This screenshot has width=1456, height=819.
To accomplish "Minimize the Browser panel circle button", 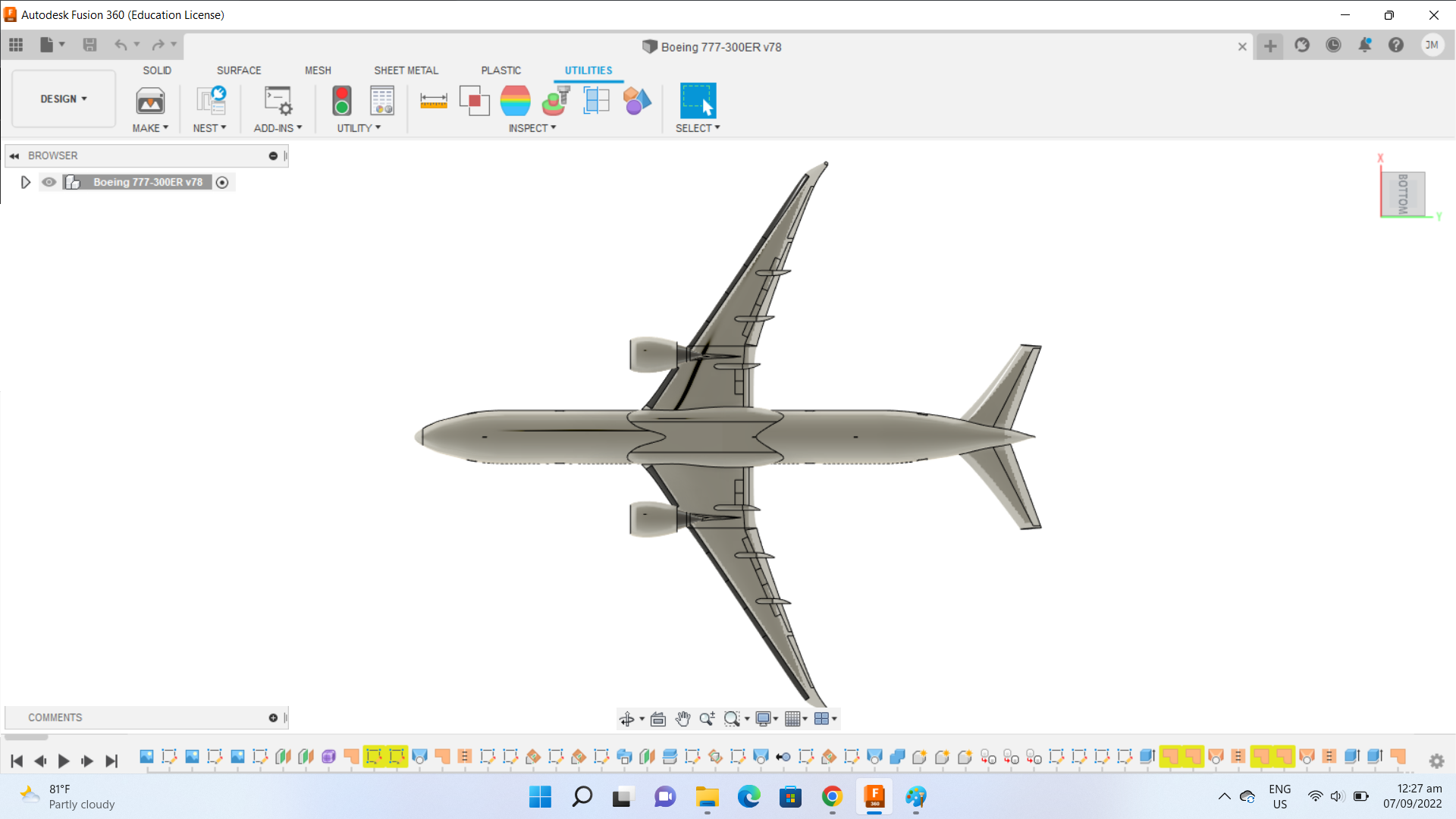I will 273,155.
